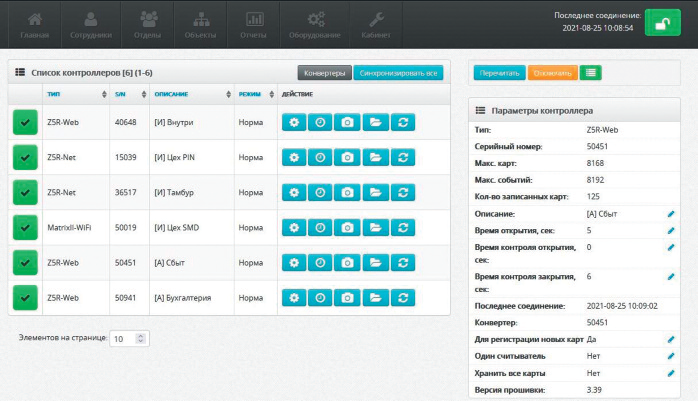Click clock icon for [А] Сбыт row
Screen dimensions: 698x401
320,263
